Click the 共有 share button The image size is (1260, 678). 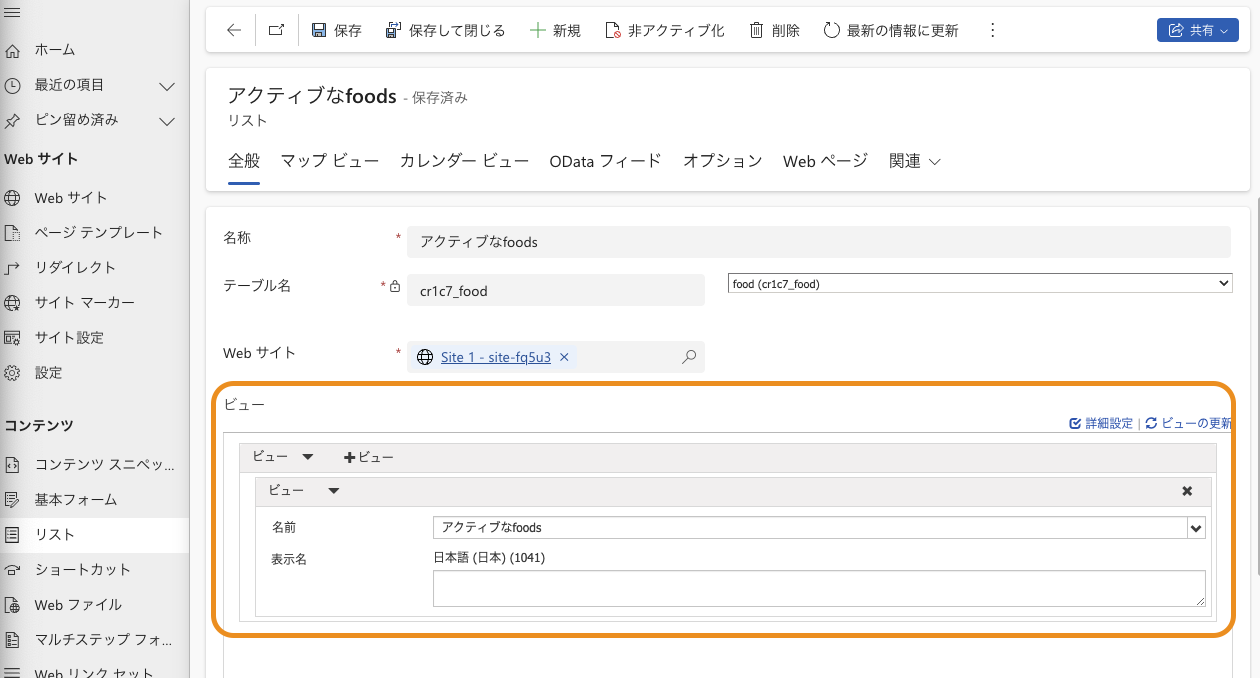[x=1197, y=30]
